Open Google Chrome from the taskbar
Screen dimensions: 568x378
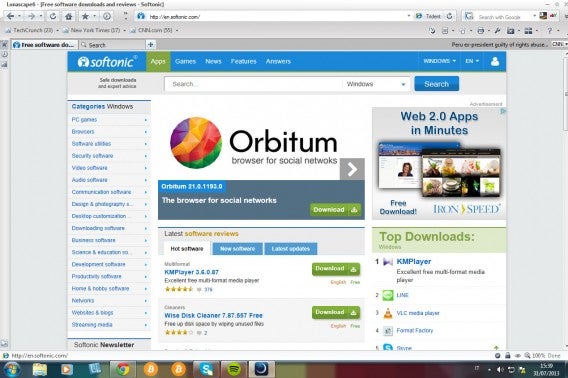pyautogui.click(x=123, y=369)
